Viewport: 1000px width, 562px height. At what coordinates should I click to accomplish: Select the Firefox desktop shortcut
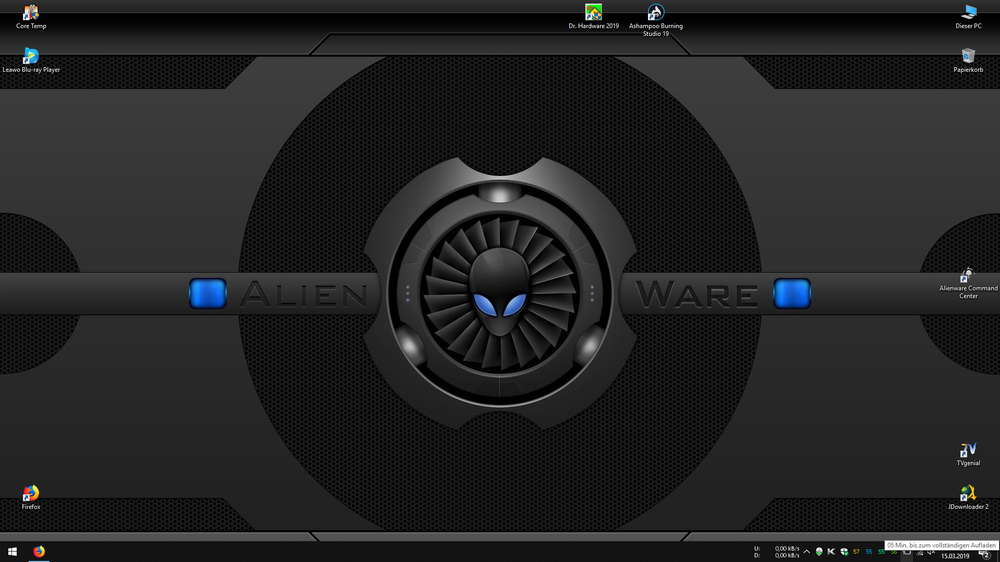[30, 494]
